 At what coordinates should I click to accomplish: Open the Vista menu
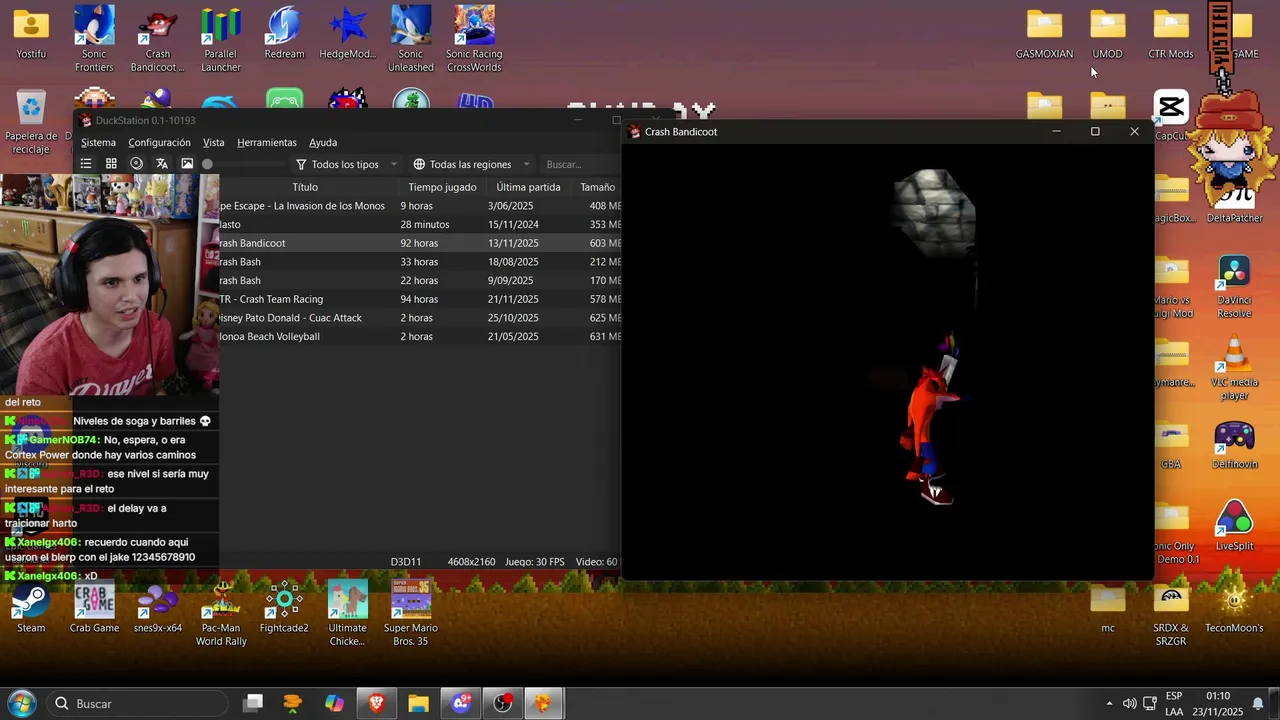click(x=214, y=142)
